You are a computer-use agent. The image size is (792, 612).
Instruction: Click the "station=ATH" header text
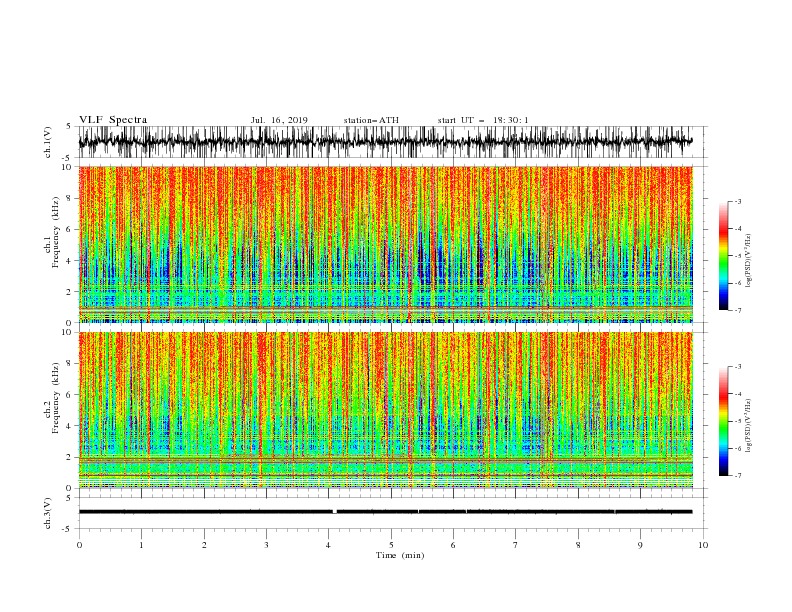[x=371, y=120]
